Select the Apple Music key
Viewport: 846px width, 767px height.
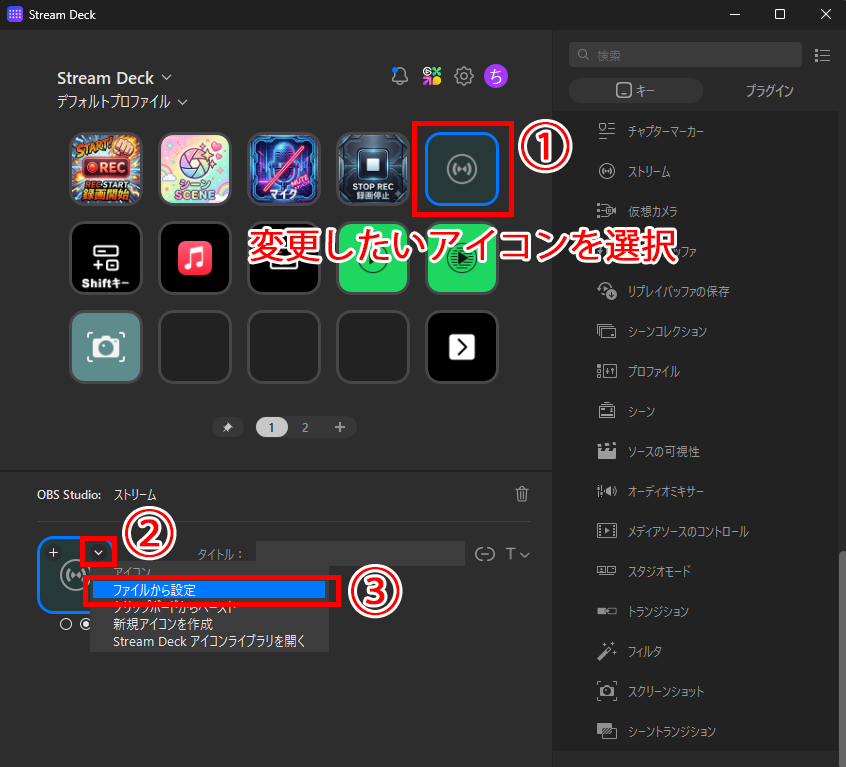(195, 258)
